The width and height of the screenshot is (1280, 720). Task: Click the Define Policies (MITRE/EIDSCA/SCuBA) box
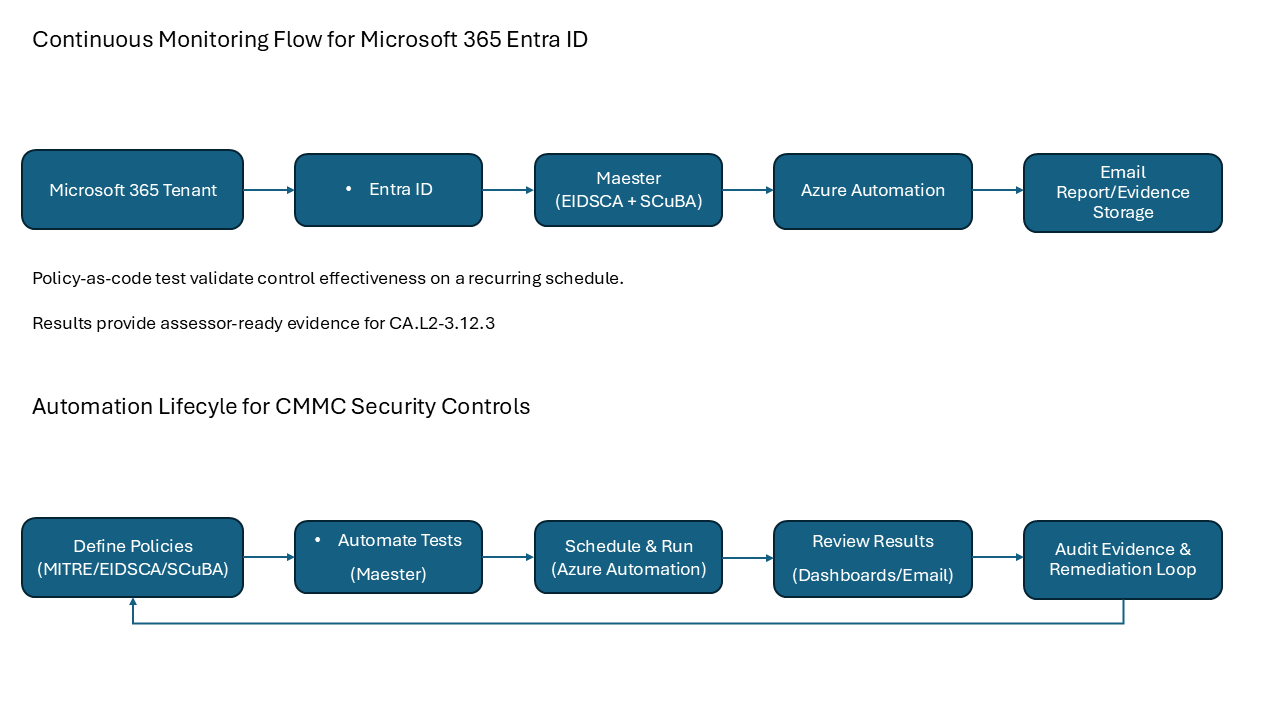132,558
